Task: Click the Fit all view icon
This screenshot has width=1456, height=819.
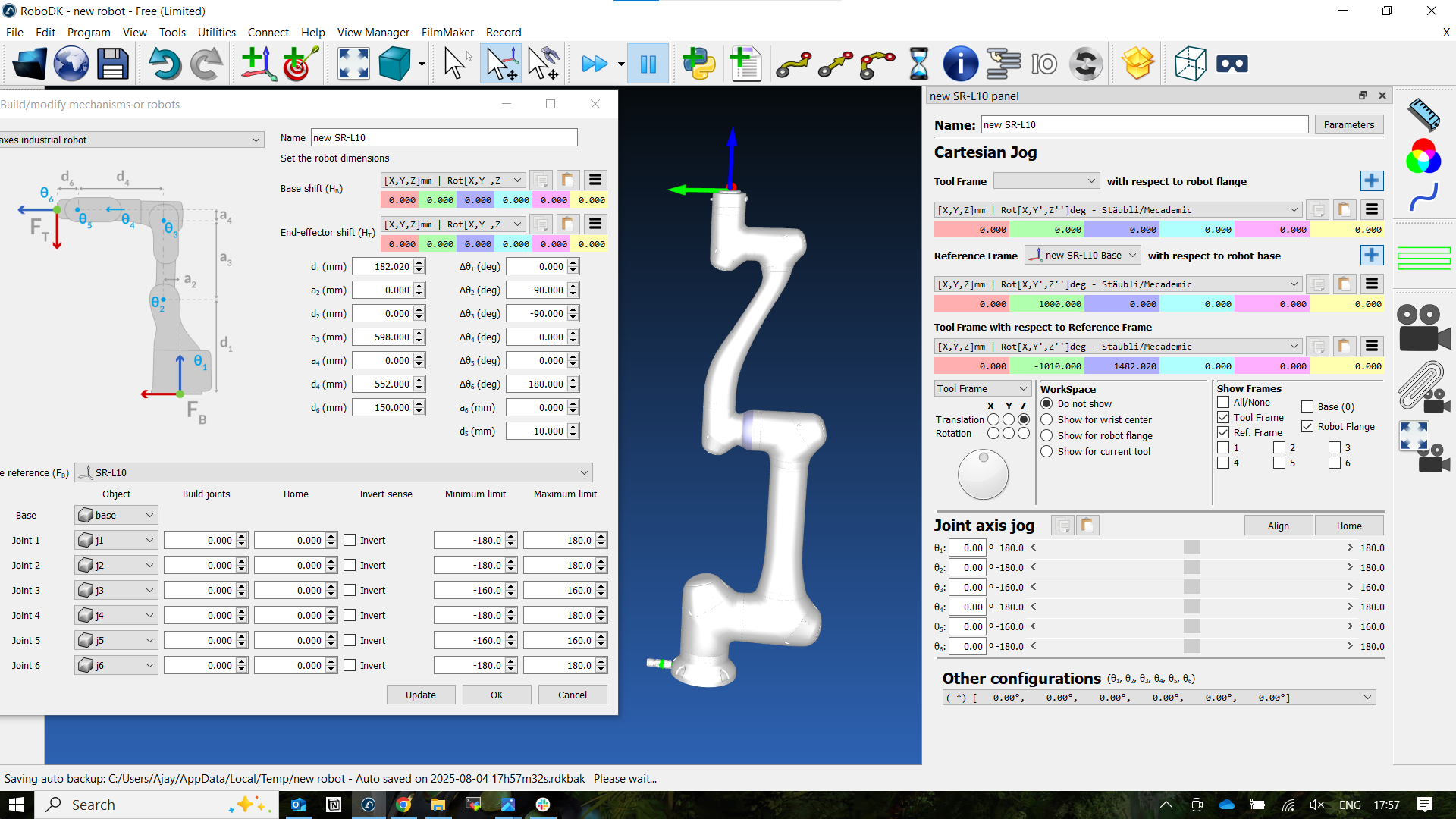Action: (353, 64)
